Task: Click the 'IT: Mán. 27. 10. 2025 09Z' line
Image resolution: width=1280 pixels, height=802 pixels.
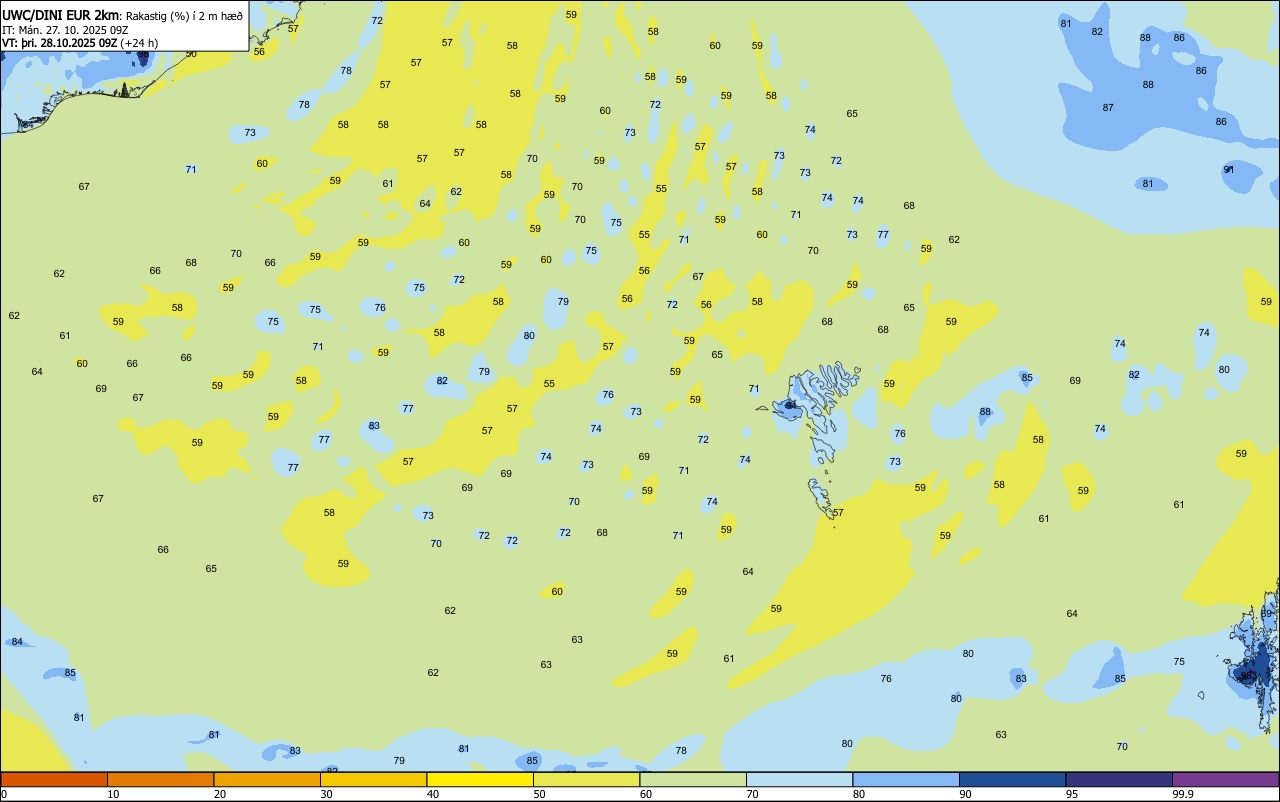Action: pyautogui.click(x=63, y=29)
